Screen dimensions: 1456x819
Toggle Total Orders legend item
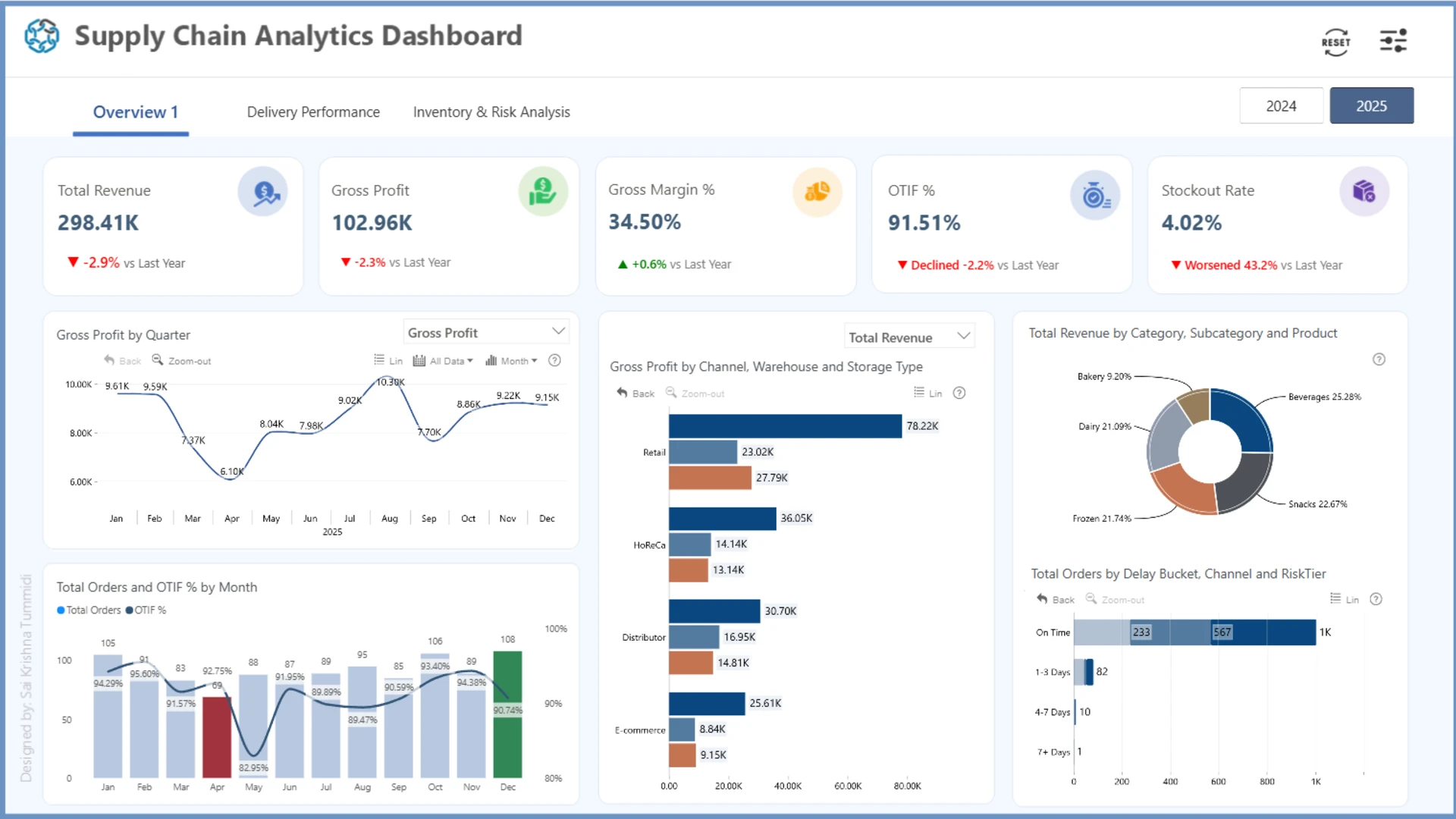tap(89, 610)
